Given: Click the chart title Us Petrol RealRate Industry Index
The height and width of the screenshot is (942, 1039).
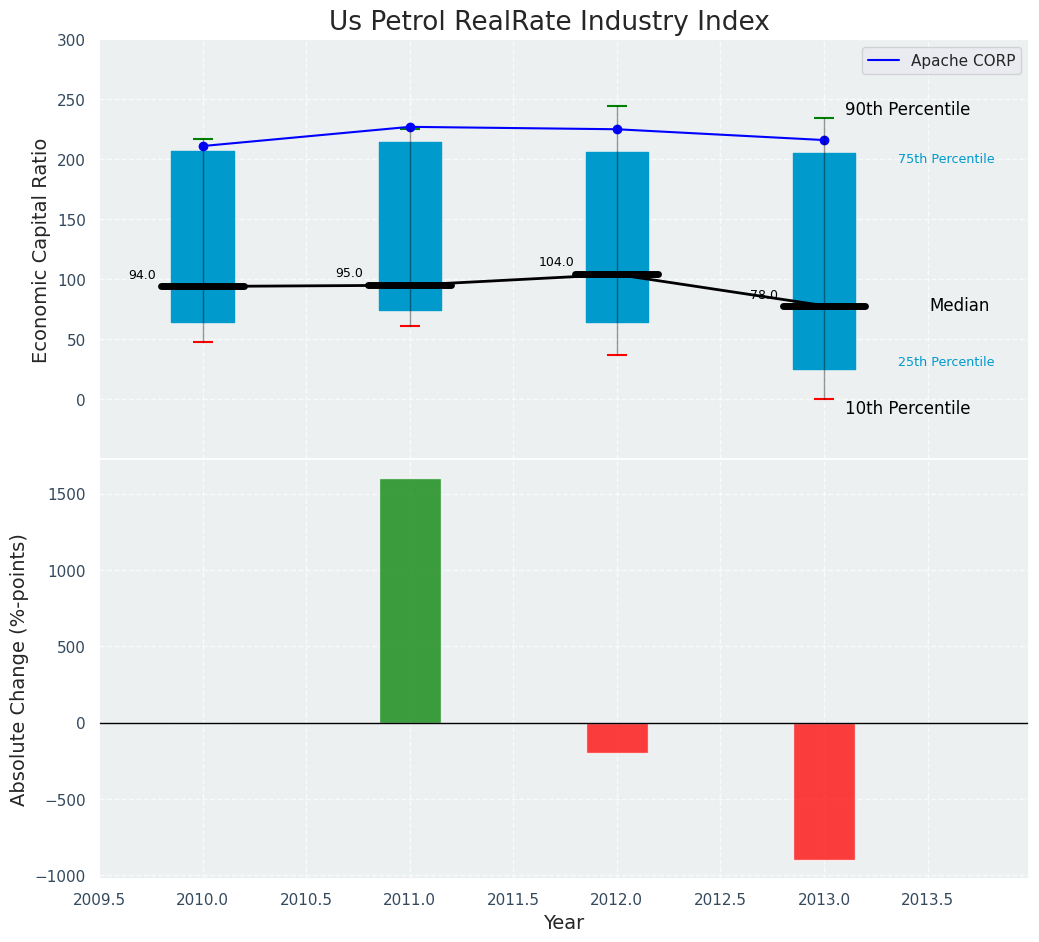Looking at the screenshot, I should pos(549,21).
